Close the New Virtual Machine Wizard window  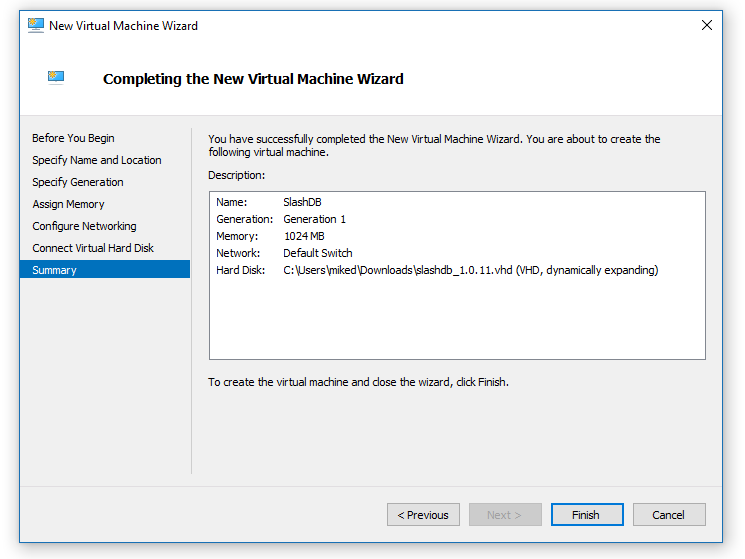[x=707, y=25]
